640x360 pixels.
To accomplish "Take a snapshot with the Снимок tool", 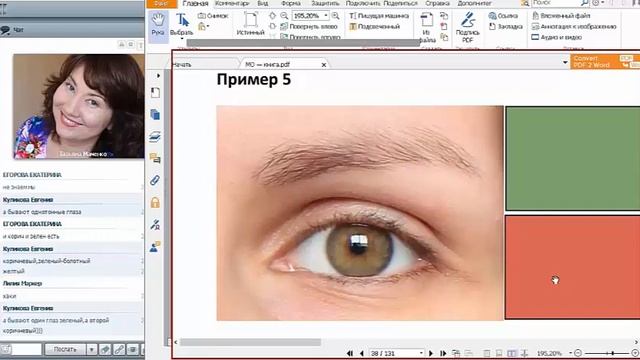I will [x=213, y=16].
